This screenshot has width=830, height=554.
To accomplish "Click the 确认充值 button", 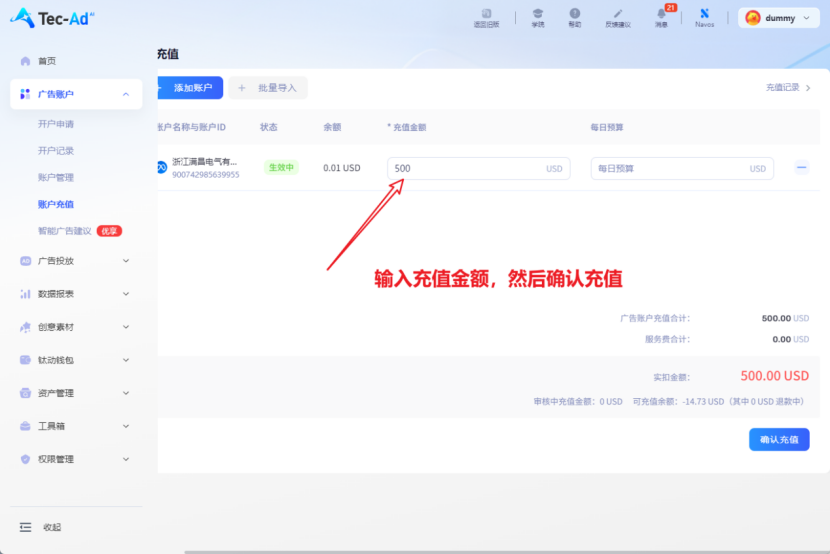I will tap(779, 440).
